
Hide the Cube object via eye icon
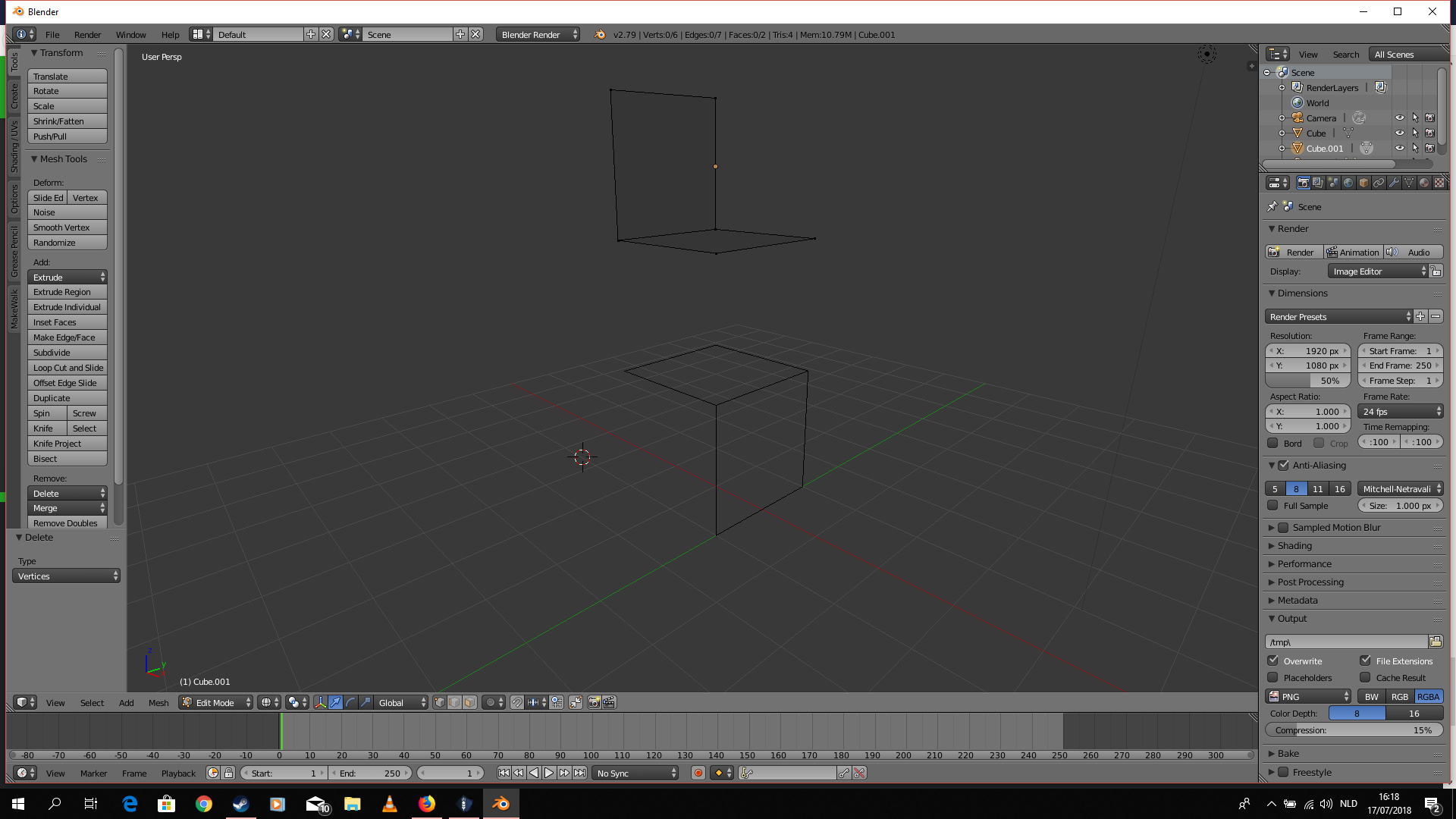pyautogui.click(x=1400, y=133)
